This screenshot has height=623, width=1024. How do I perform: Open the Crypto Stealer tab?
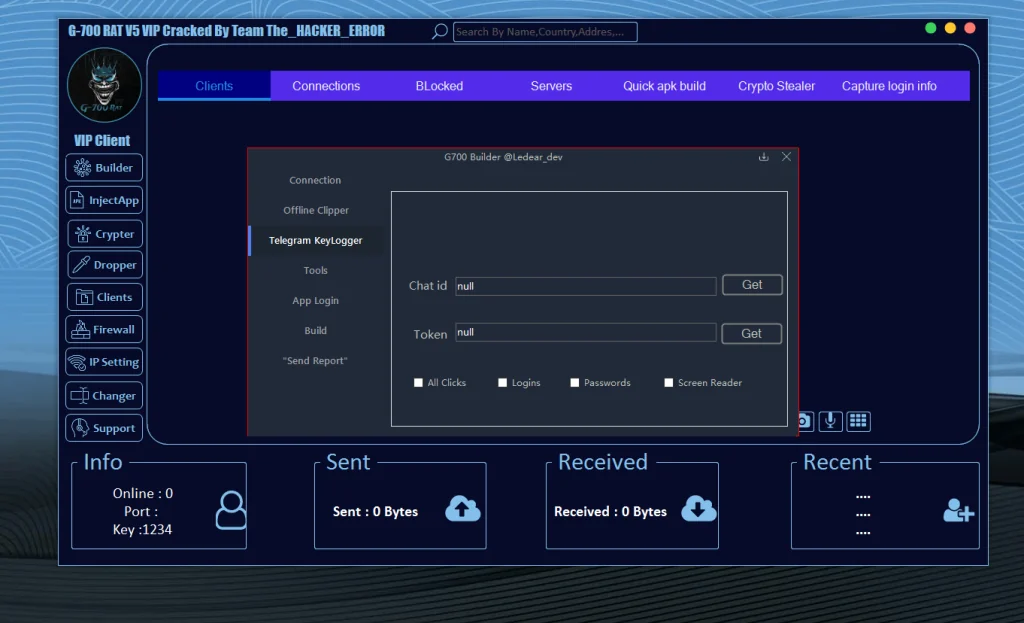[x=776, y=85]
